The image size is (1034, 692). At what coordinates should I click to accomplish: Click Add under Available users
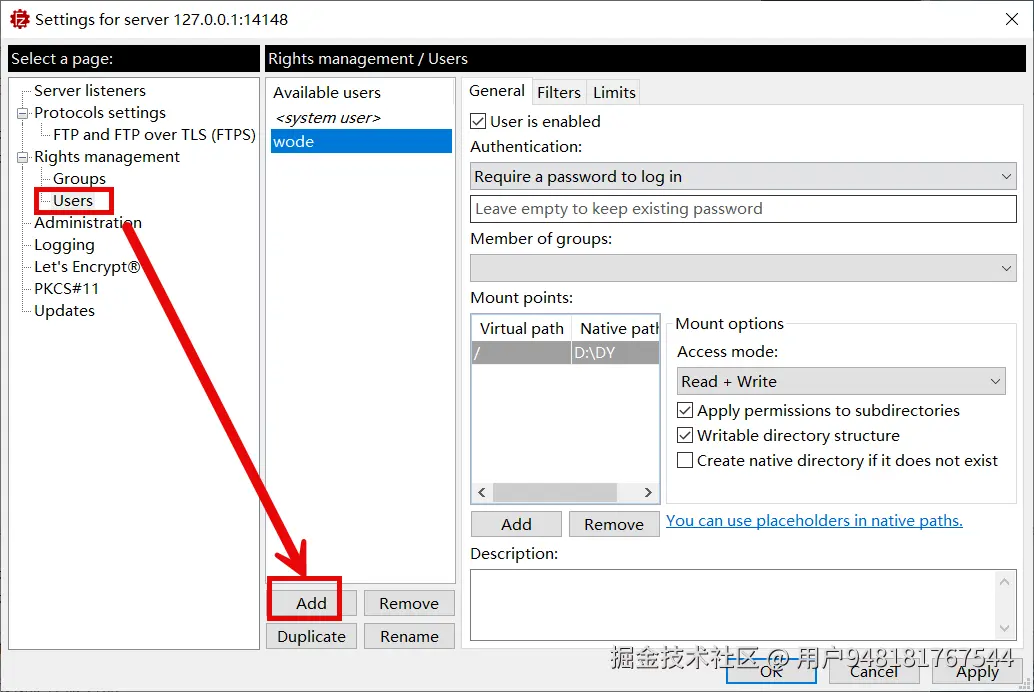tap(311, 603)
